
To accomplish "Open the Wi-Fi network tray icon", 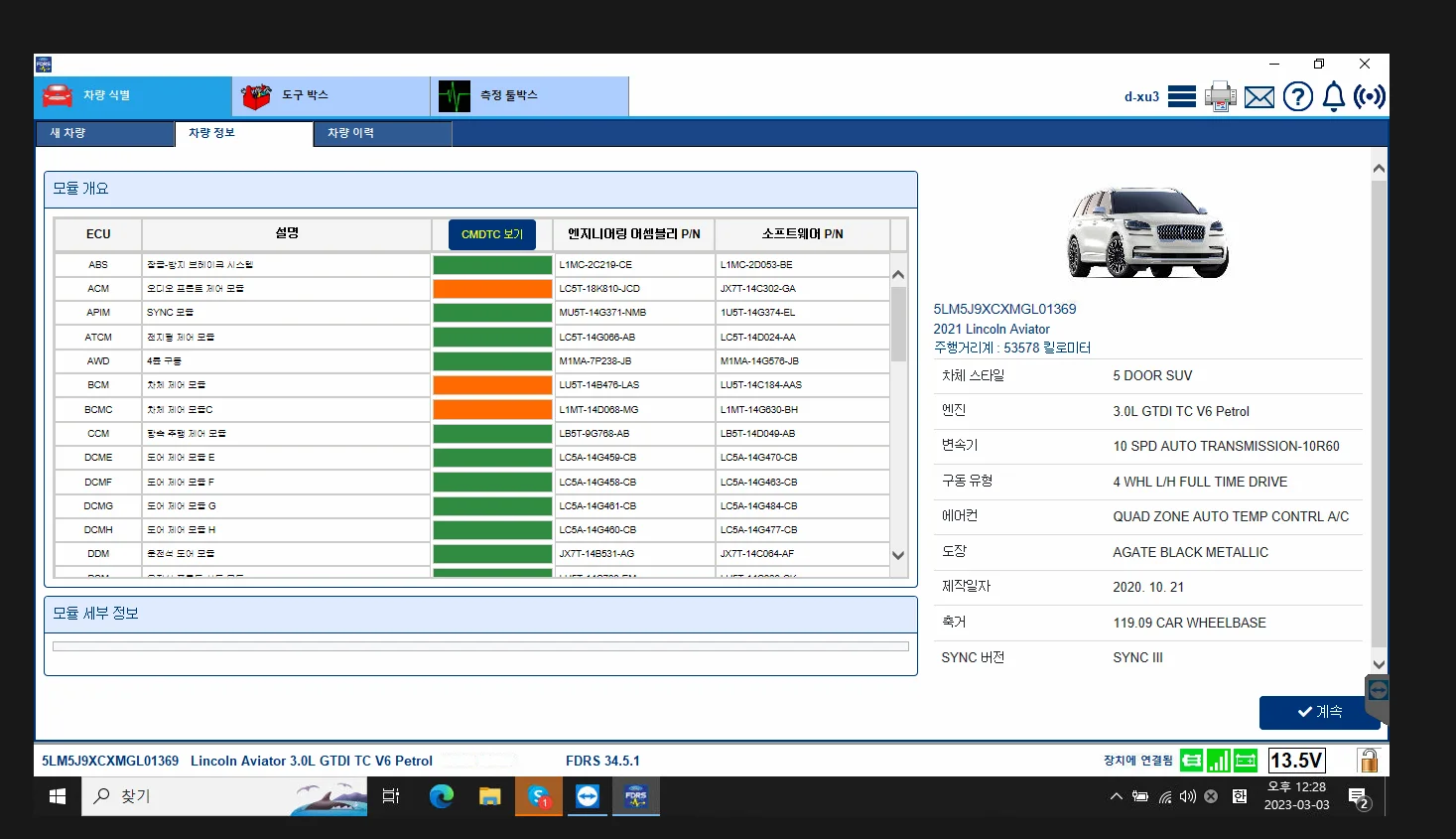I will click(x=1165, y=796).
